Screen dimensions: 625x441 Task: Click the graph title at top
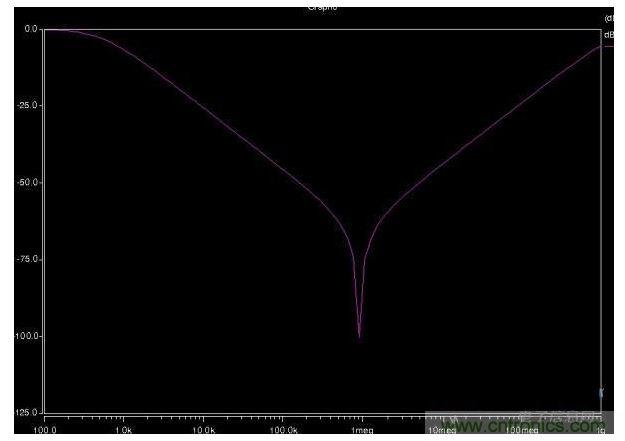[321, 5]
